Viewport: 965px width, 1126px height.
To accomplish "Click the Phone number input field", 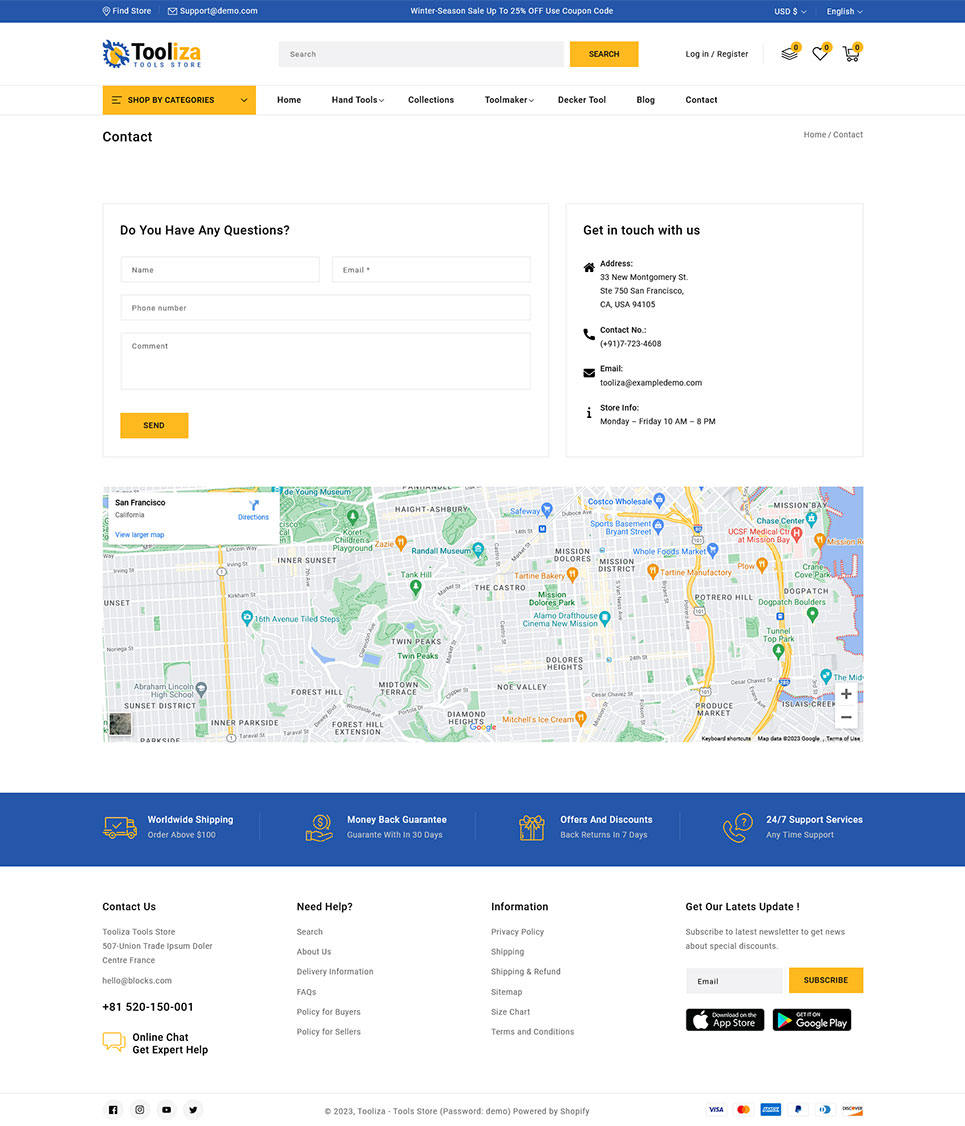I will [x=325, y=308].
